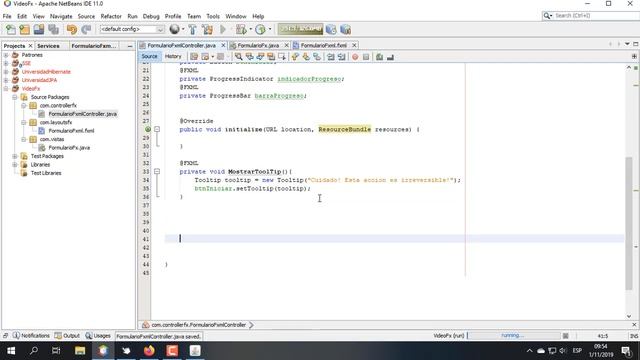This screenshot has height=360, width=640.
Task: Collapse the VideoFx project node
Action: (x=6, y=89)
